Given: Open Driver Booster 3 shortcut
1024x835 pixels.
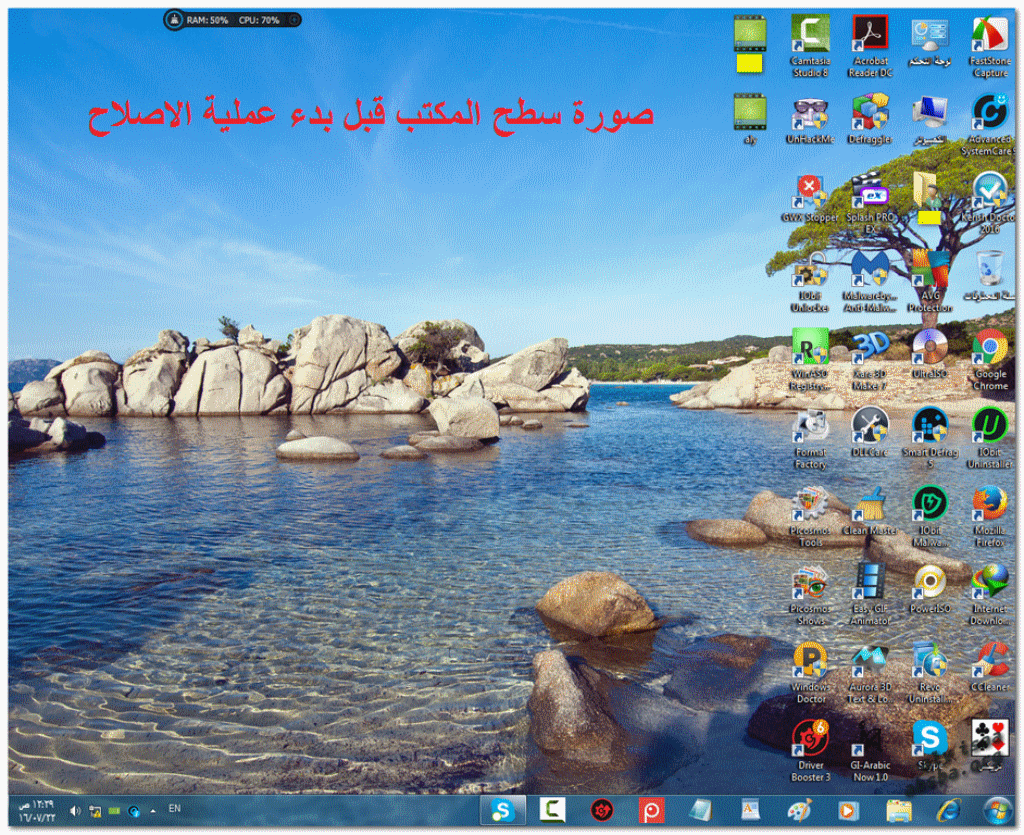Looking at the screenshot, I should click(x=810, y=738).
